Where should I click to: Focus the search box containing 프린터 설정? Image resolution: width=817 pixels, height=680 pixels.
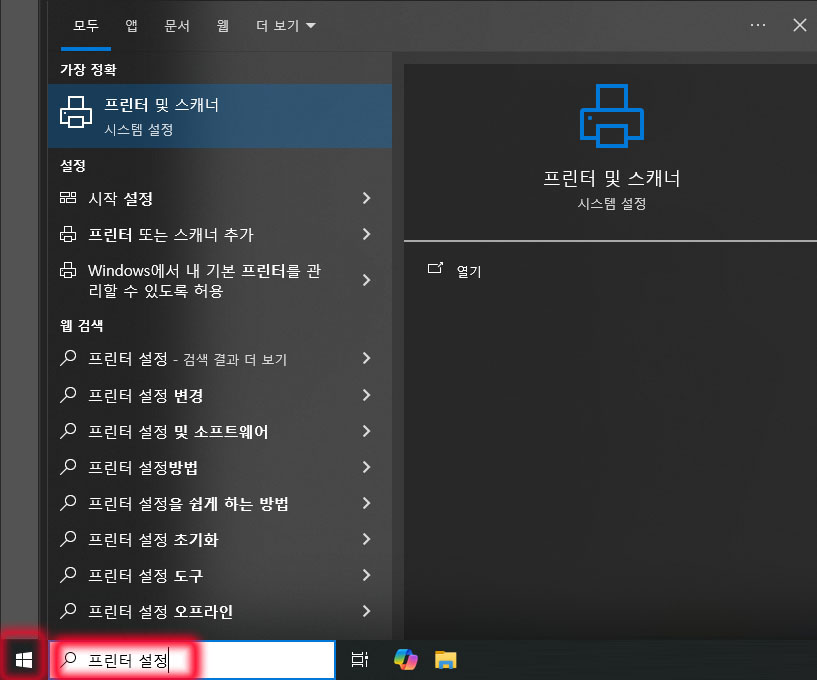tap(192, 660)
